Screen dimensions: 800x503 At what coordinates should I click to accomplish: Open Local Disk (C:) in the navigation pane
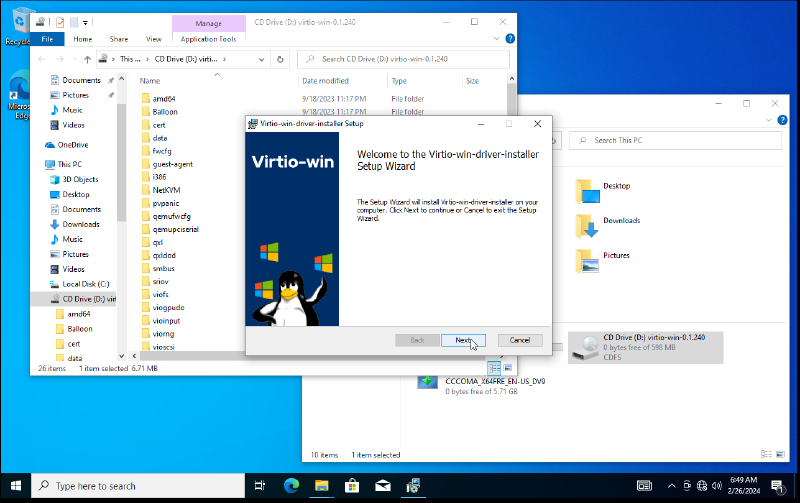point(86,284)
